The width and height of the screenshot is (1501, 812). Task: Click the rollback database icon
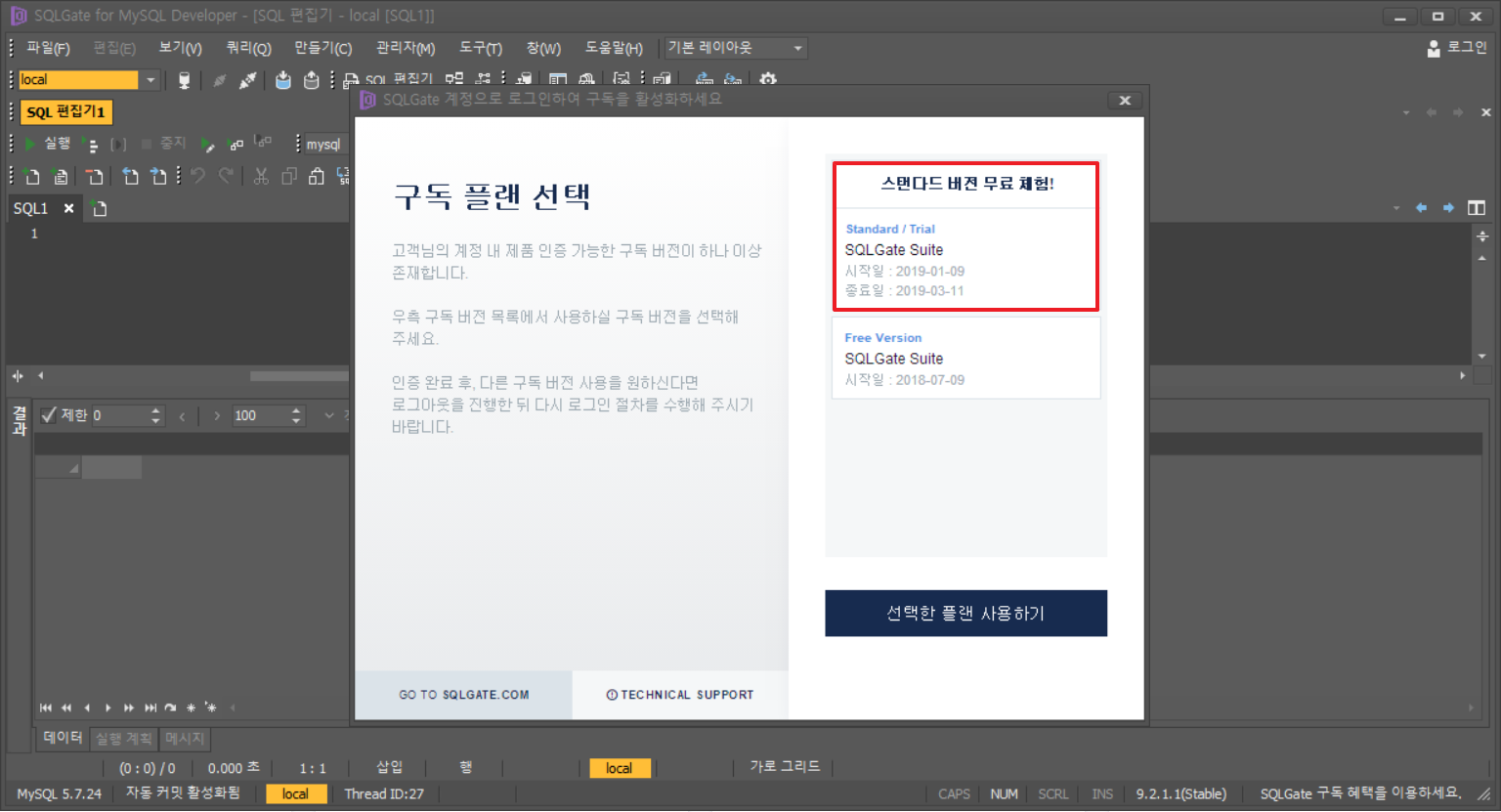tap(312, 80)
